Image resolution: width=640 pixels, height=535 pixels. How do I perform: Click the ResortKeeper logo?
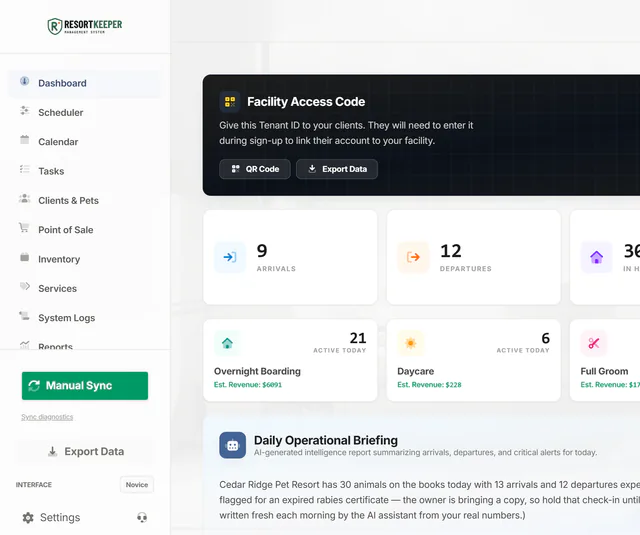[x=85, y=26]
